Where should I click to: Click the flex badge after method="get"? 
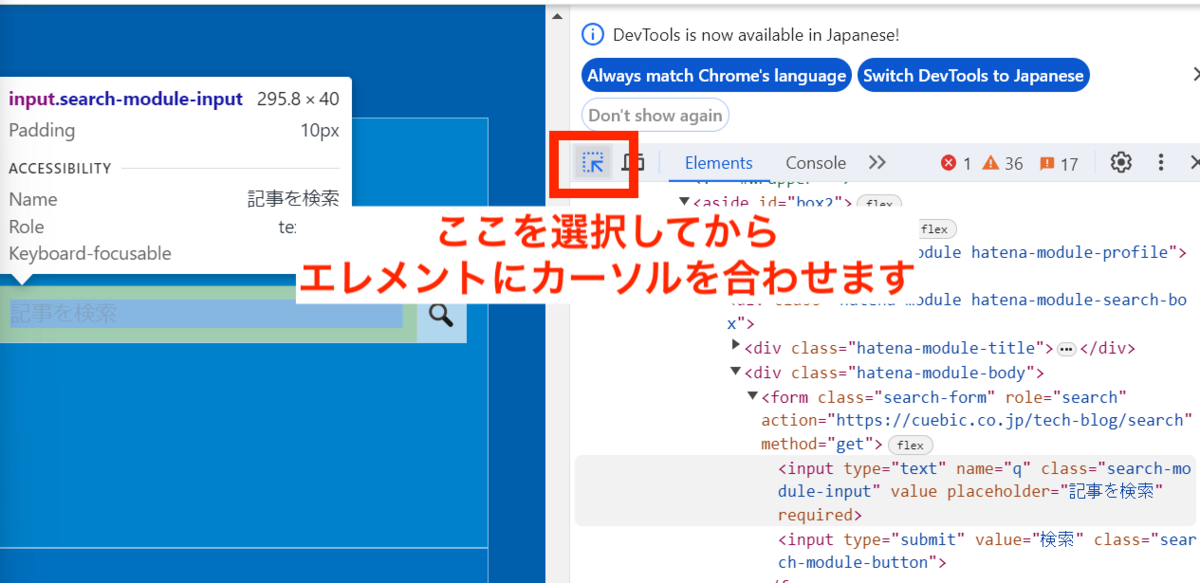[x=910, y=445]
